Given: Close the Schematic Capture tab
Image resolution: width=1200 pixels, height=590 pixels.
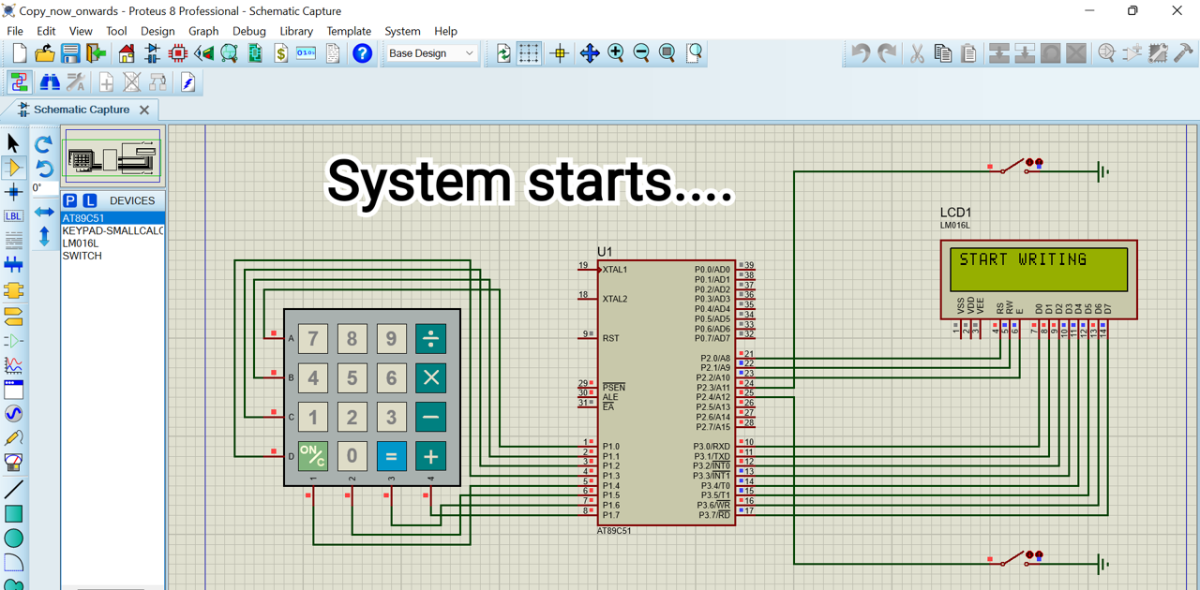Looking at the screenshot, I should click(x=144, y=110).
